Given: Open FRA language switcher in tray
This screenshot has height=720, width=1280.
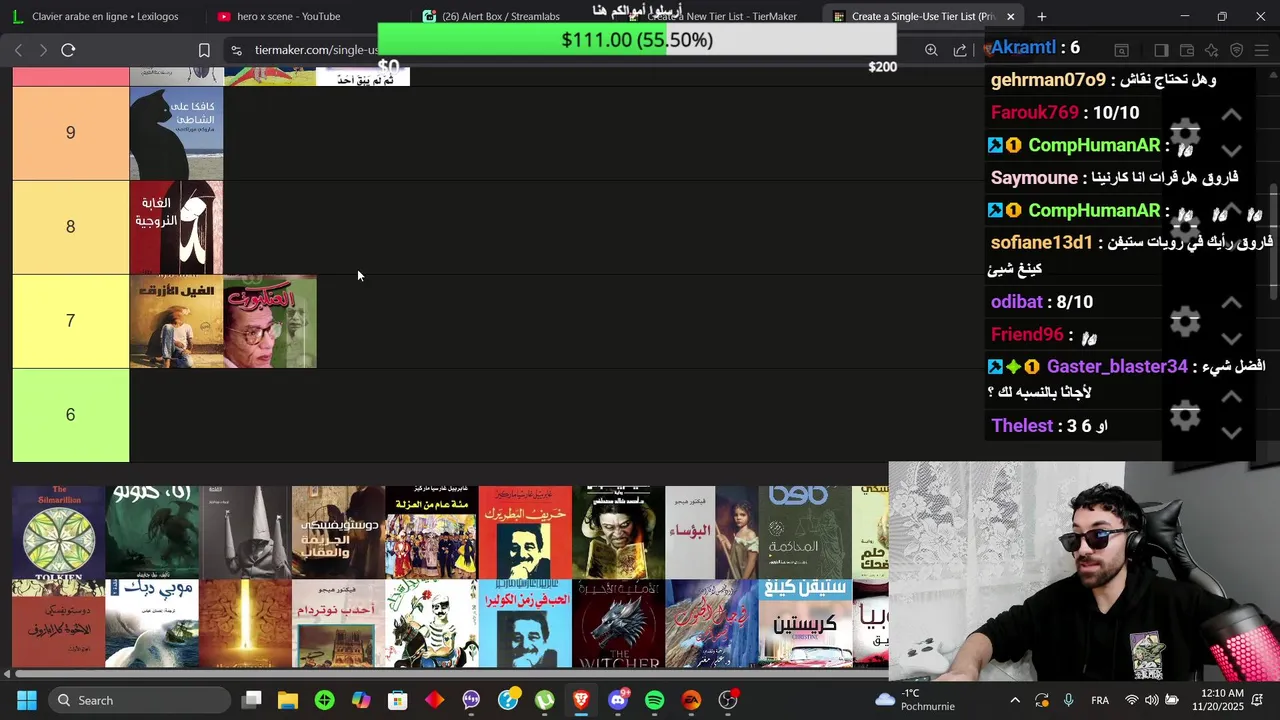Looking at the screenshot, I should (1100, 700).
